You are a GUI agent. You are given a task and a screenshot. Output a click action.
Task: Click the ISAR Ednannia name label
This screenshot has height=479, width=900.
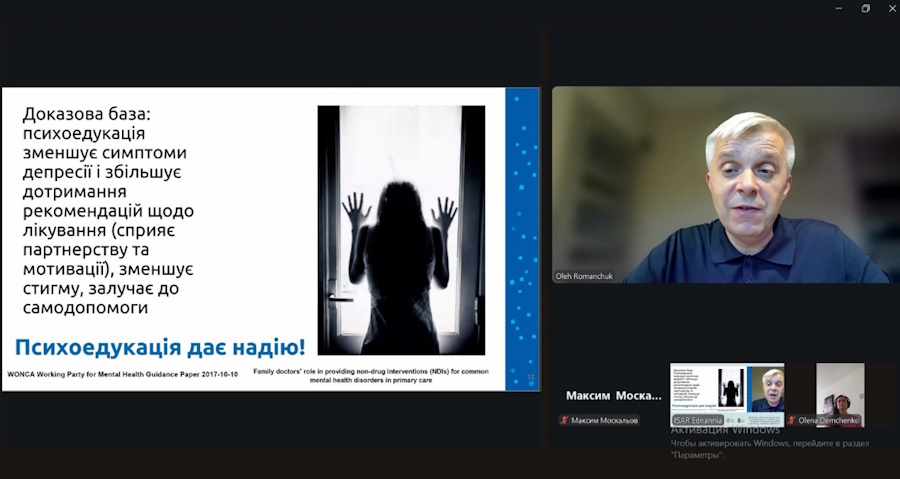[698, 421]
